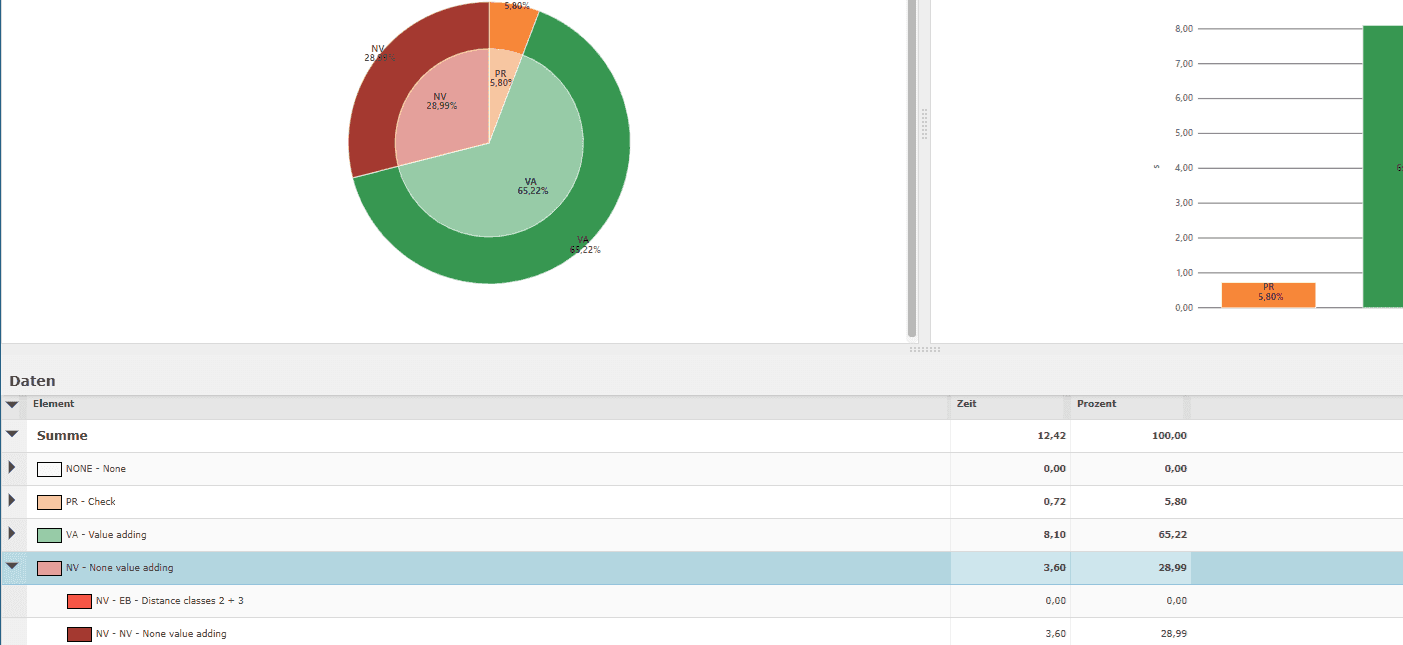The image size is (1403, 645).
Task: Click the orange PR bar in bar chart
Action: [1268, 295]
